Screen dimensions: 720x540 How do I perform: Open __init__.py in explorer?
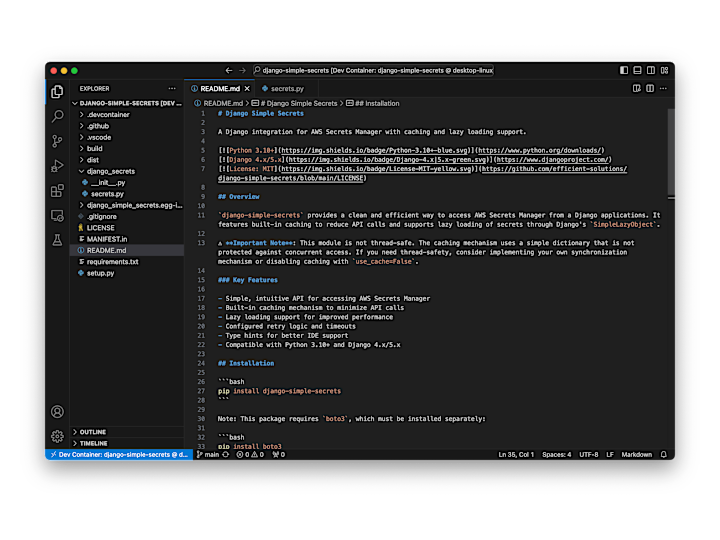[127, 183]
